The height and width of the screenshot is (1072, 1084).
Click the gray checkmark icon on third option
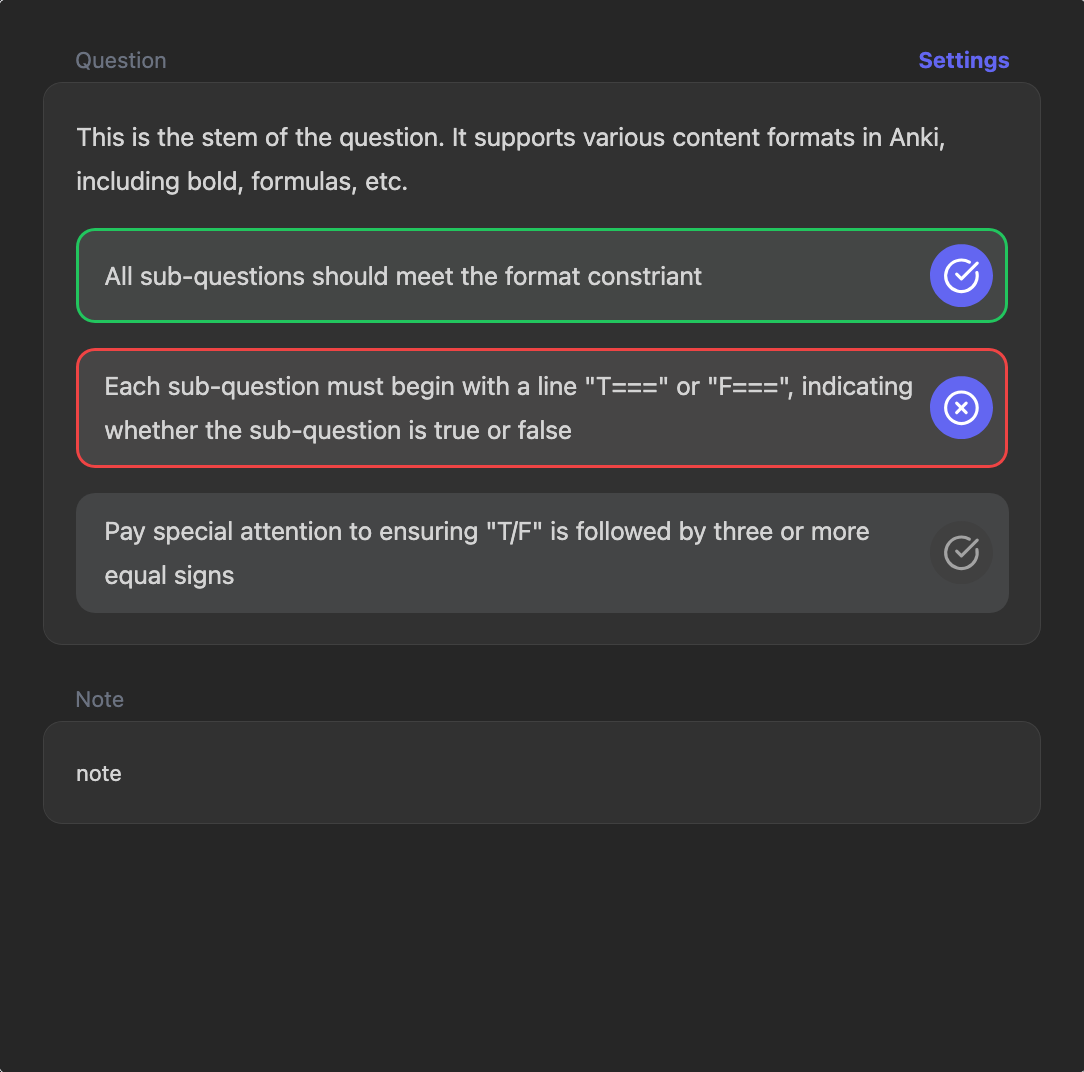tap(960, 552)
